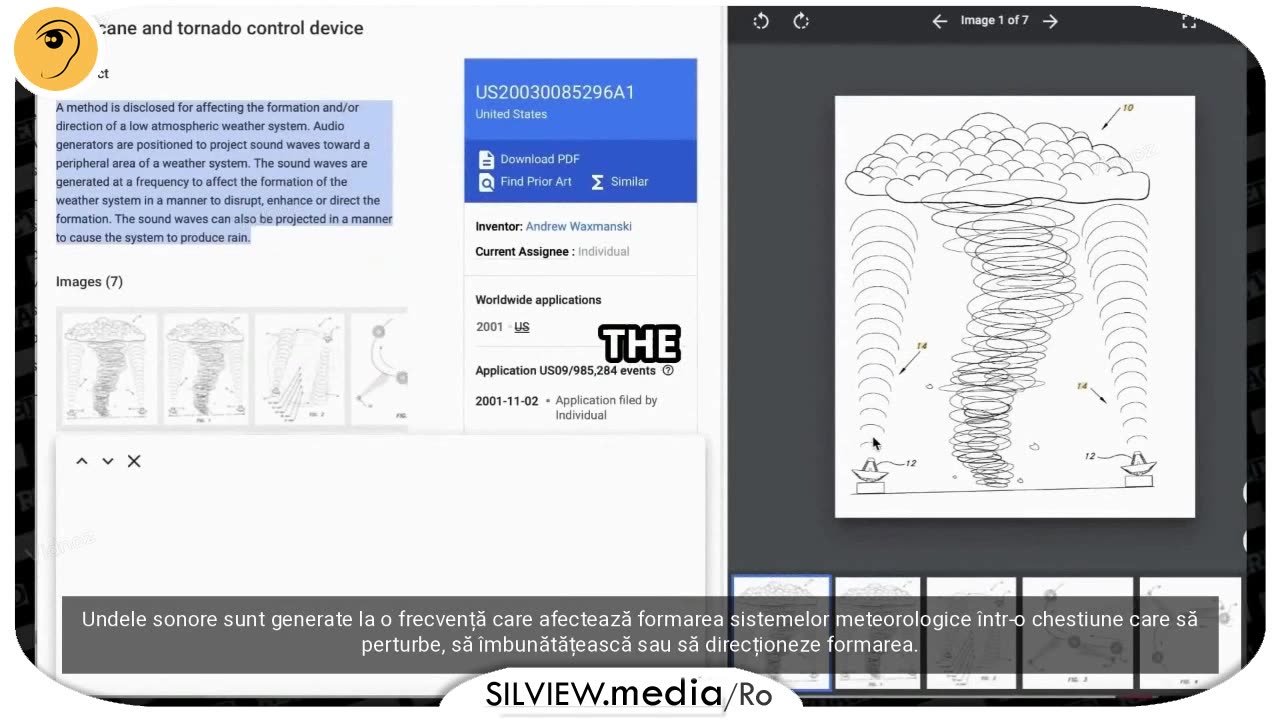Rotate image clockwise in viewer

click(x=801, y=21)
